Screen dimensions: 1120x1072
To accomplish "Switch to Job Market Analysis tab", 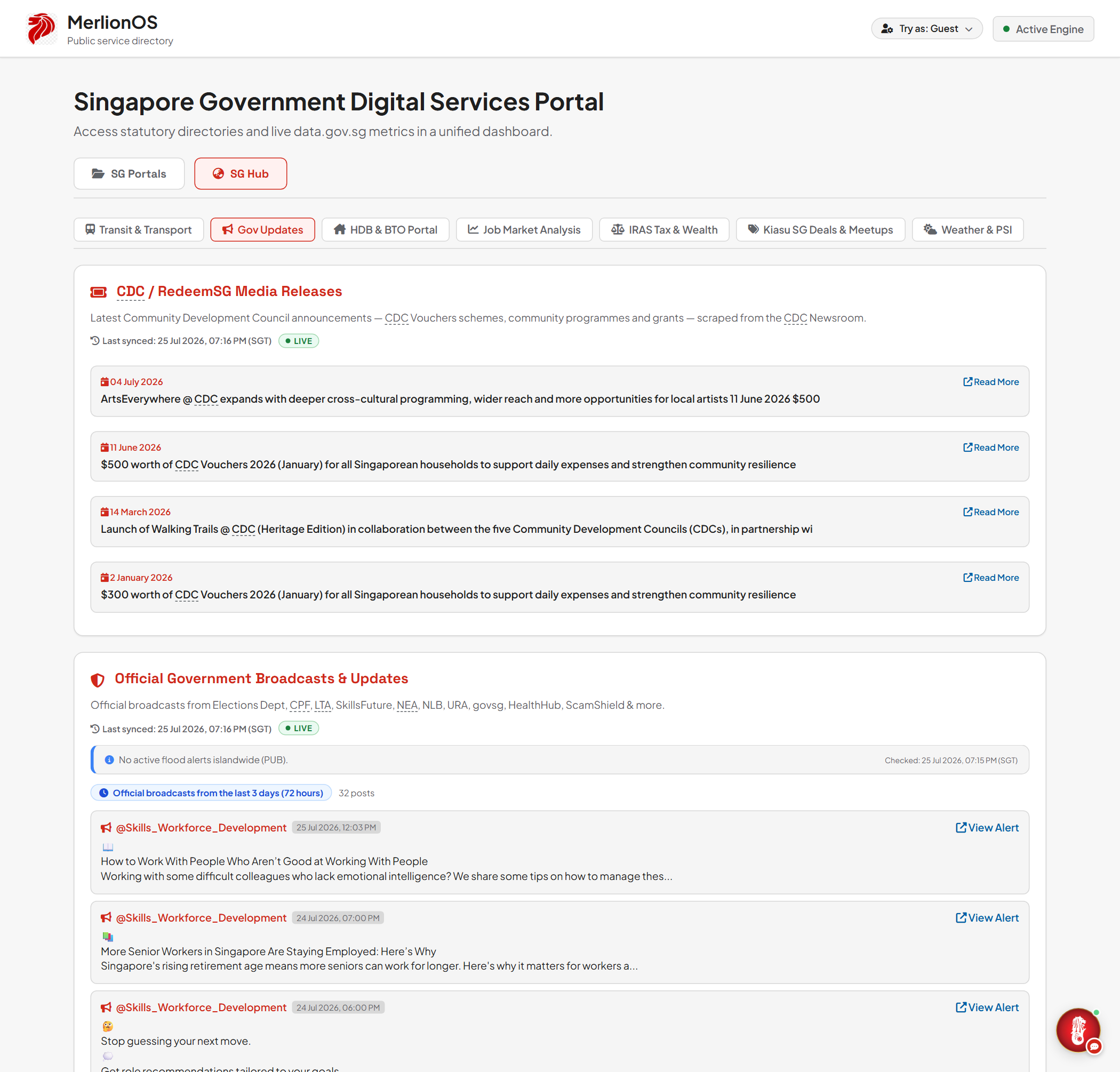I will pos(524,230).
